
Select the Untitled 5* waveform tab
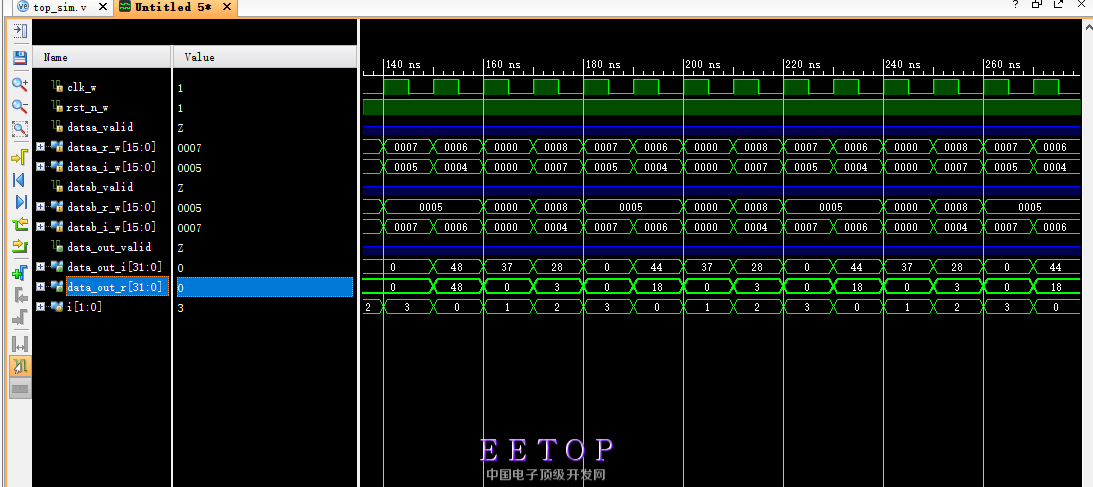(171, 7)
